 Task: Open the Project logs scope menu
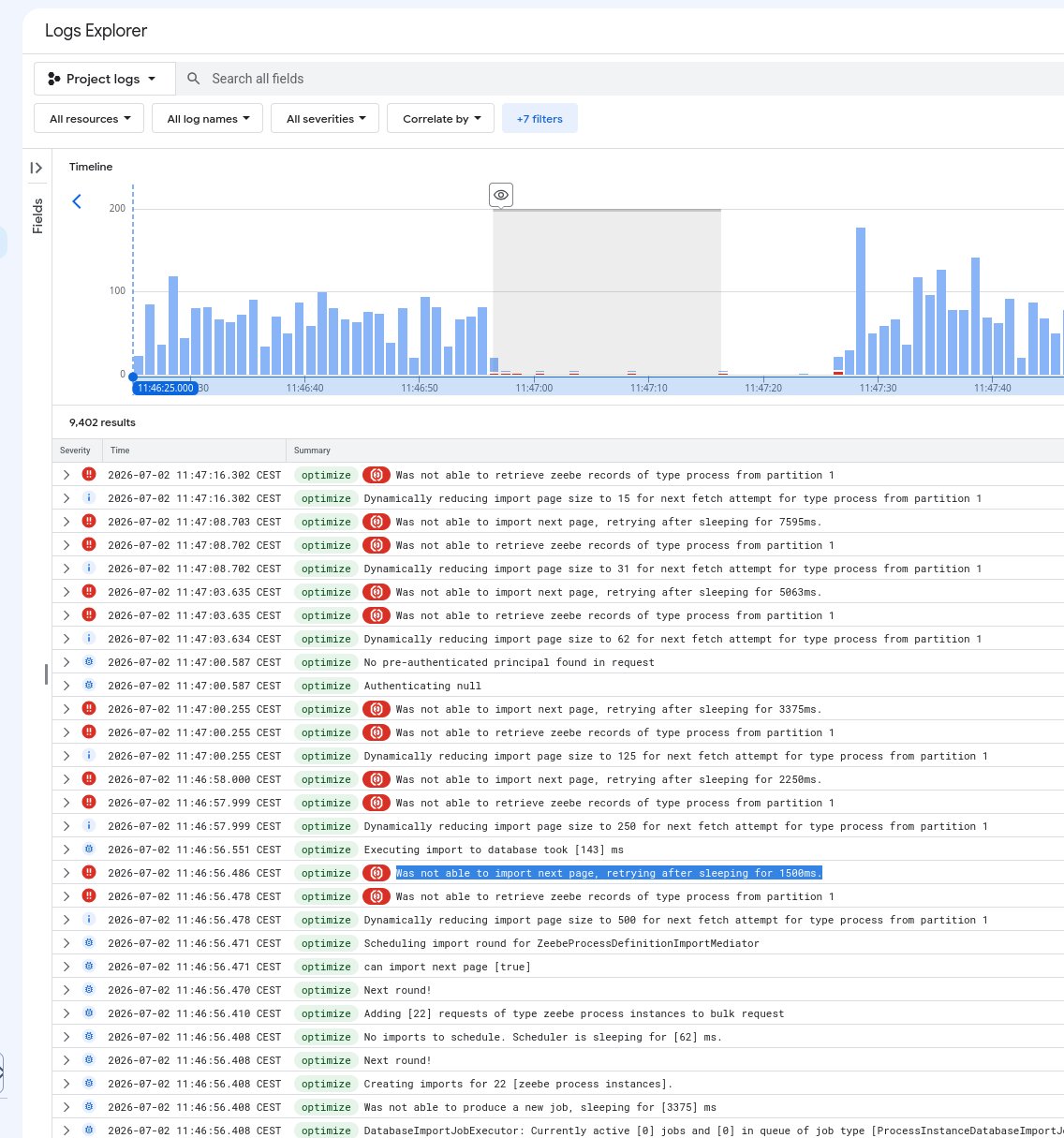coord(105,79)
